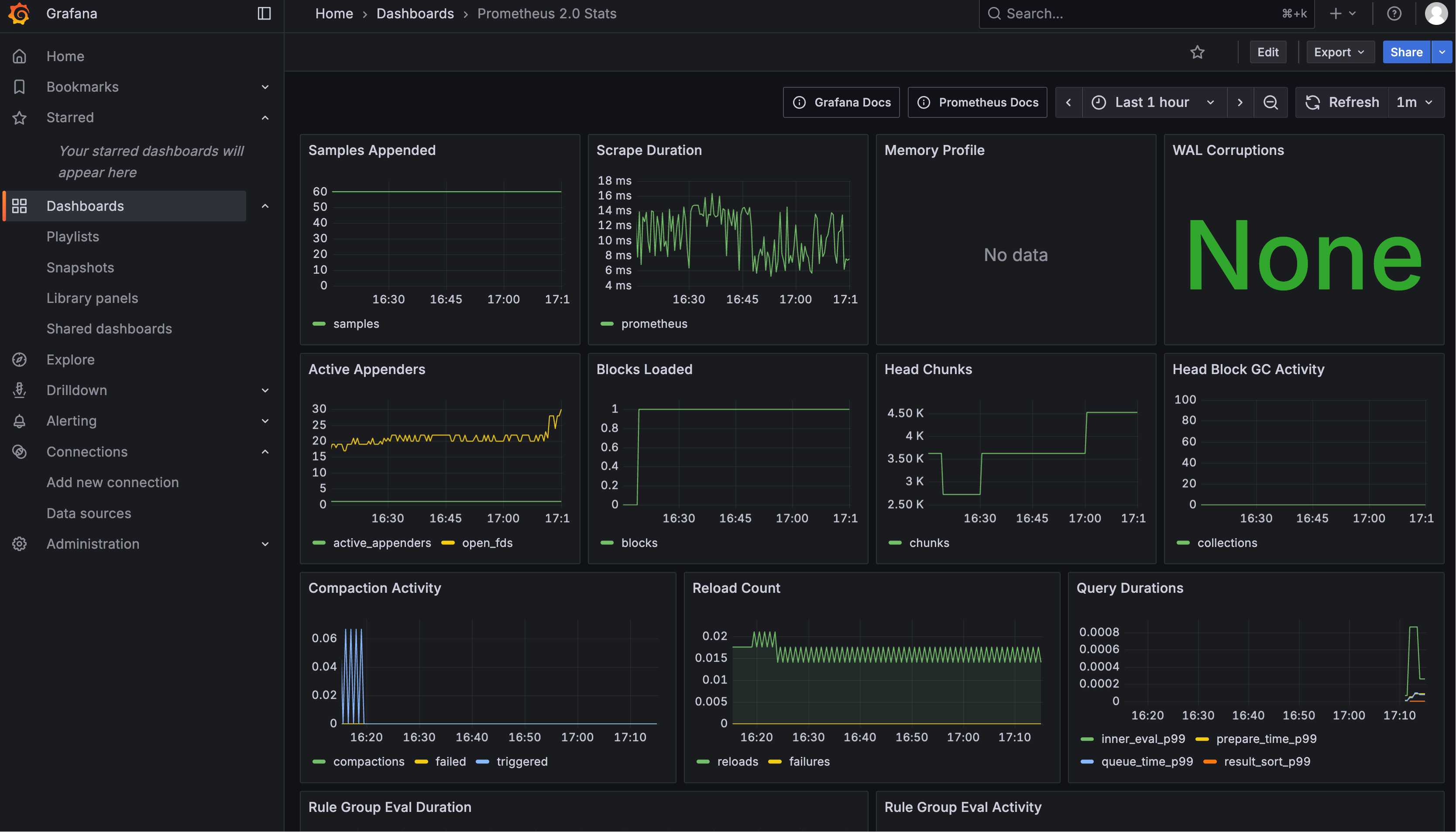The image size is (1456, 832).
Task: Open Explore in the sidebar
Action: click(x=70, y=359)
